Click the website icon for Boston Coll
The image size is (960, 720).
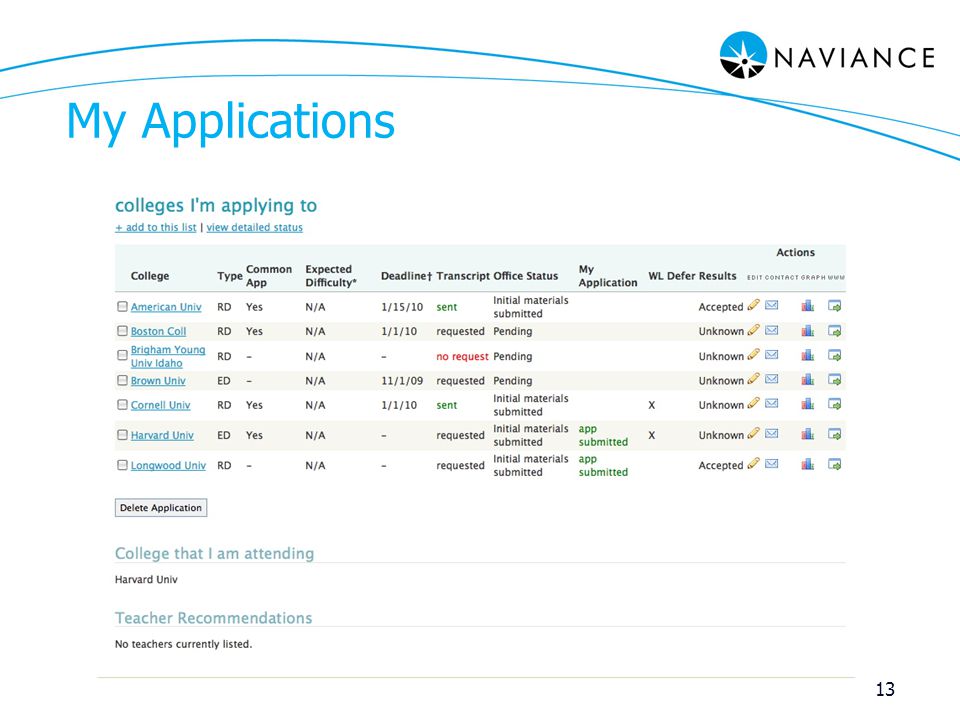pyautogui.click(x=834, y=331)
